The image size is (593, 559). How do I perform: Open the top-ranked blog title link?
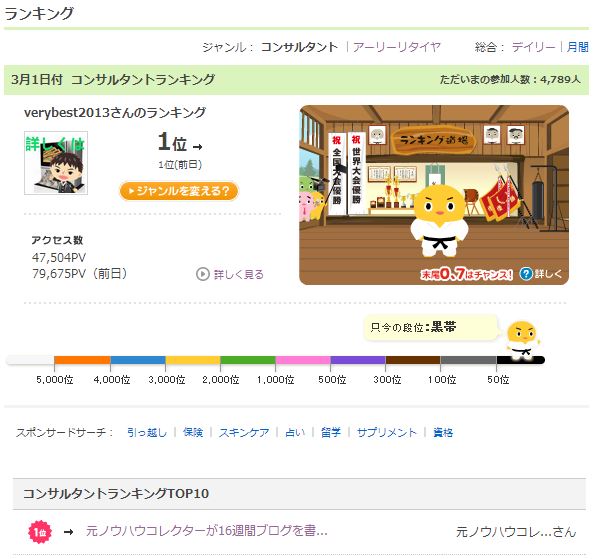pos(206,531)
